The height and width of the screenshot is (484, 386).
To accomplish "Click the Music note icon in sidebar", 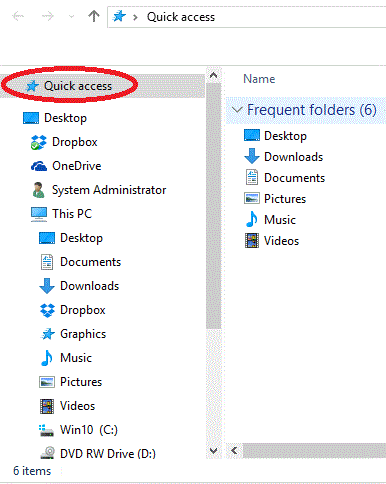I will [47, 358].
